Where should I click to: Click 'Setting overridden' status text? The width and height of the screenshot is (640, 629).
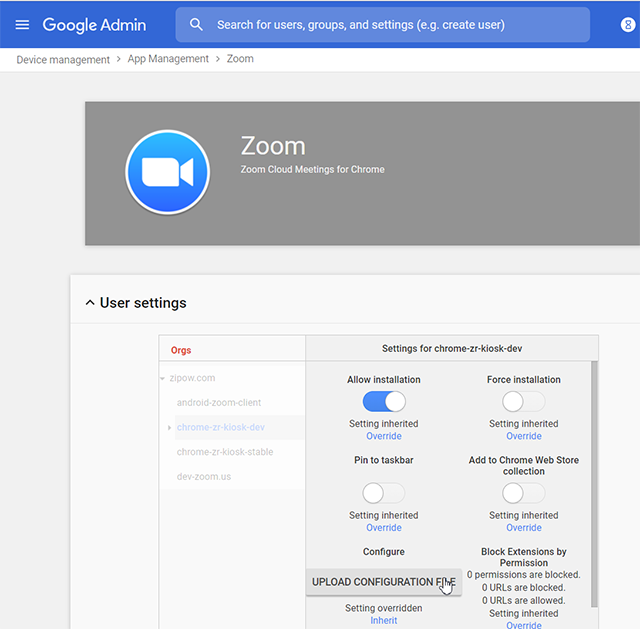384,608
